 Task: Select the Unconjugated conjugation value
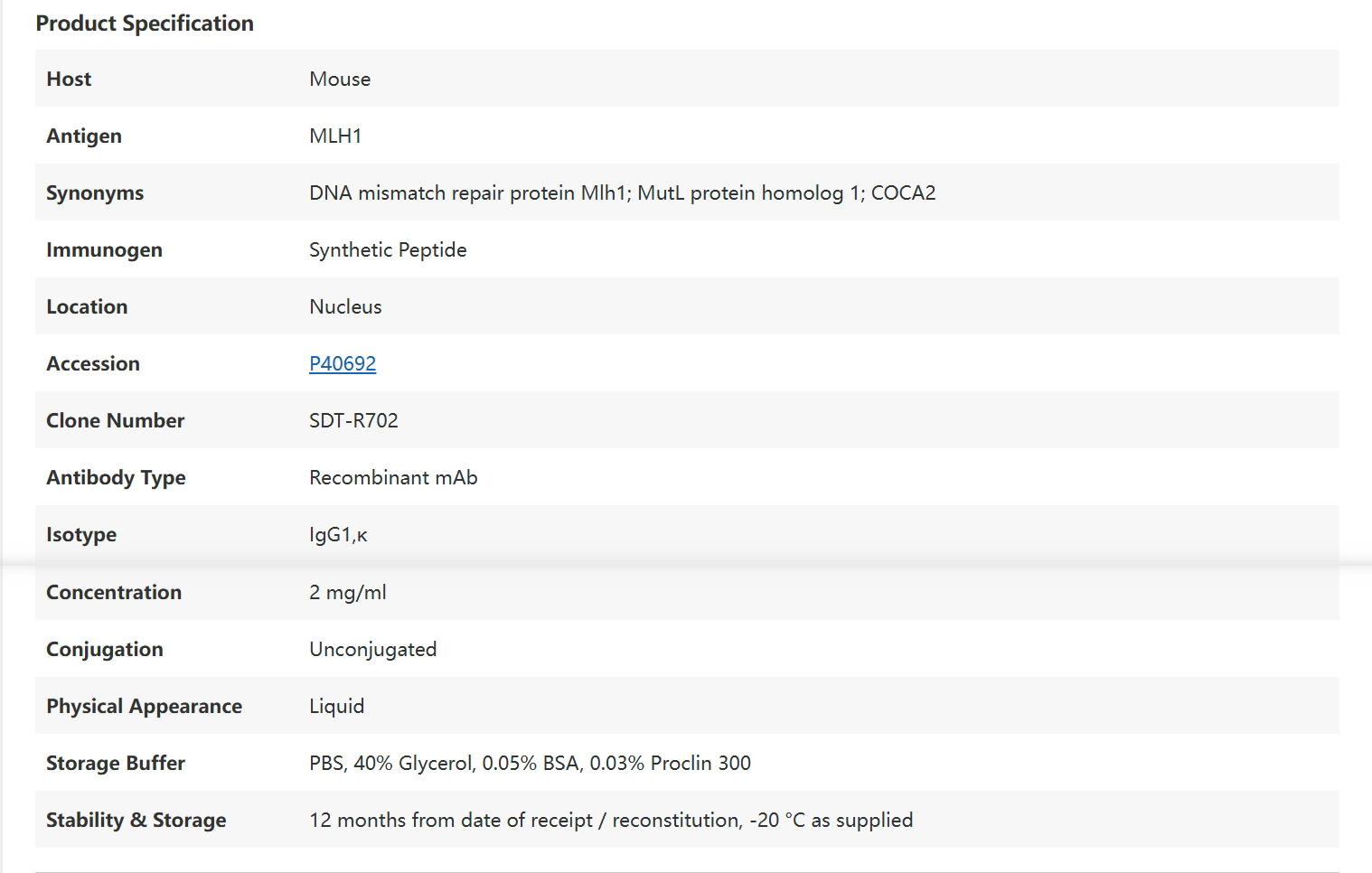pos(372,650)
